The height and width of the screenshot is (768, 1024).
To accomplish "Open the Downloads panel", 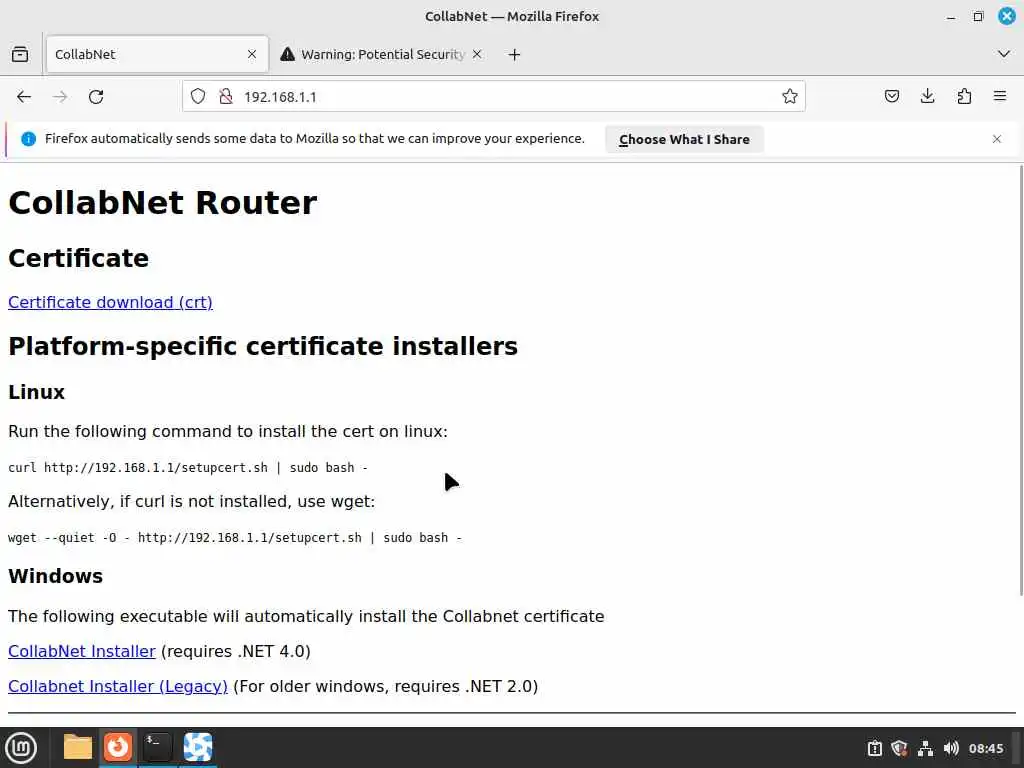I will [x=927, y=97].
